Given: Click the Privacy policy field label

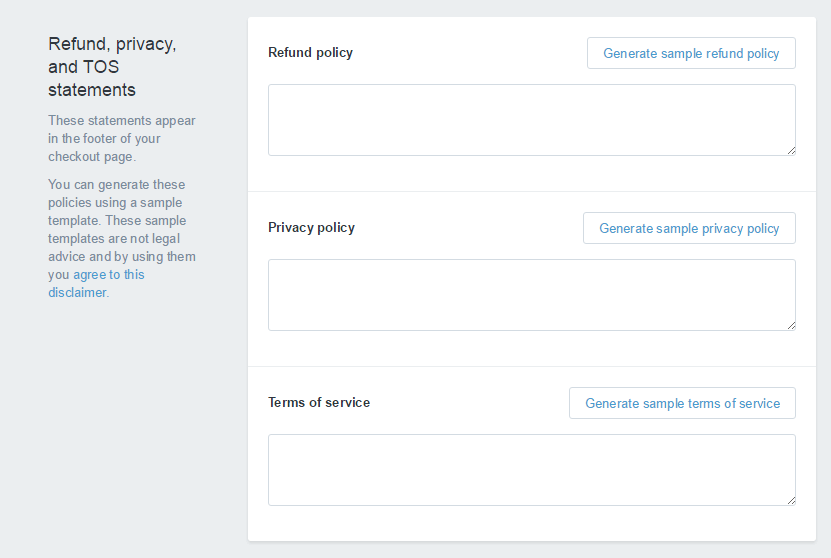Looking at the screenshot, I should pos(311,228).
